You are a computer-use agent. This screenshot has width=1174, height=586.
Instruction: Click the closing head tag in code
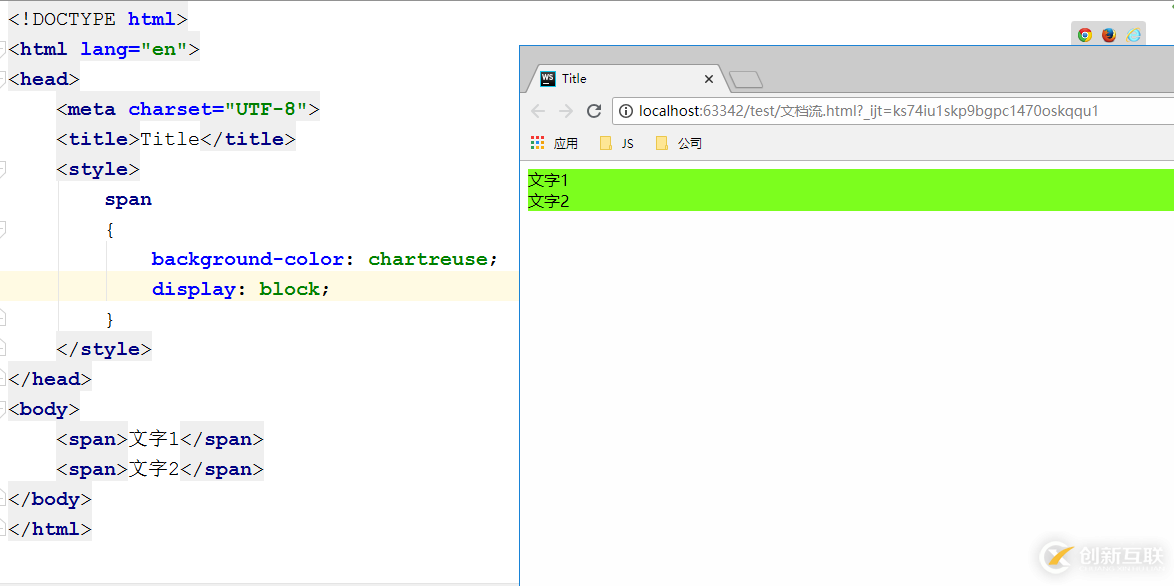[x=50, y=379]
